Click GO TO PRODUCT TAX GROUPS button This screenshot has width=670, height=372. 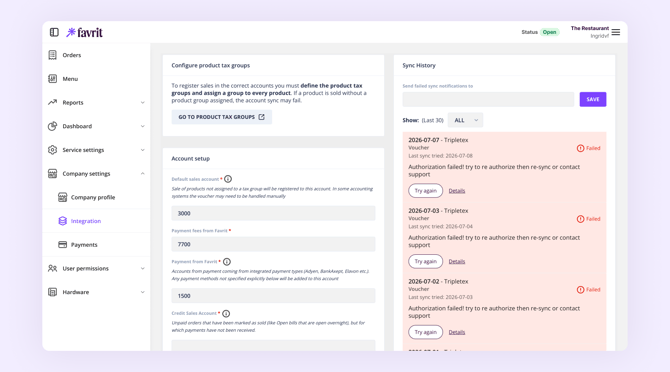[221, 117]
